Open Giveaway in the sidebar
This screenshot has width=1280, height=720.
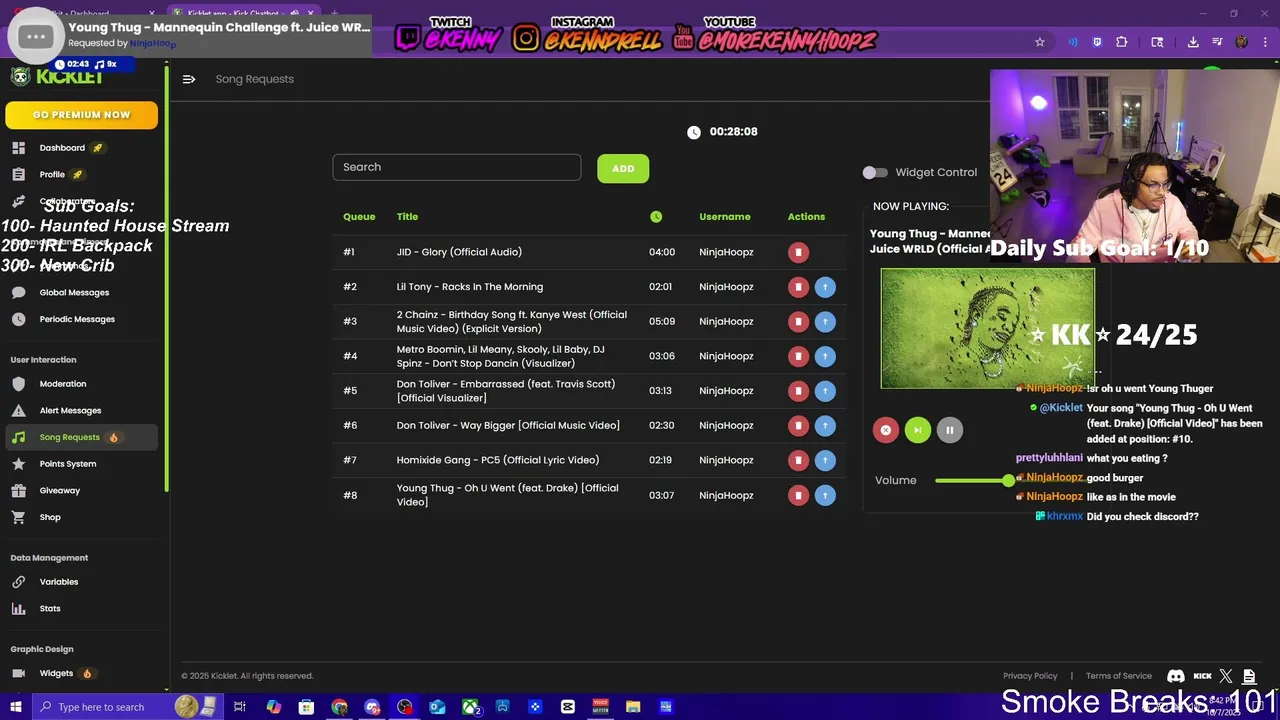coord(82,490)
